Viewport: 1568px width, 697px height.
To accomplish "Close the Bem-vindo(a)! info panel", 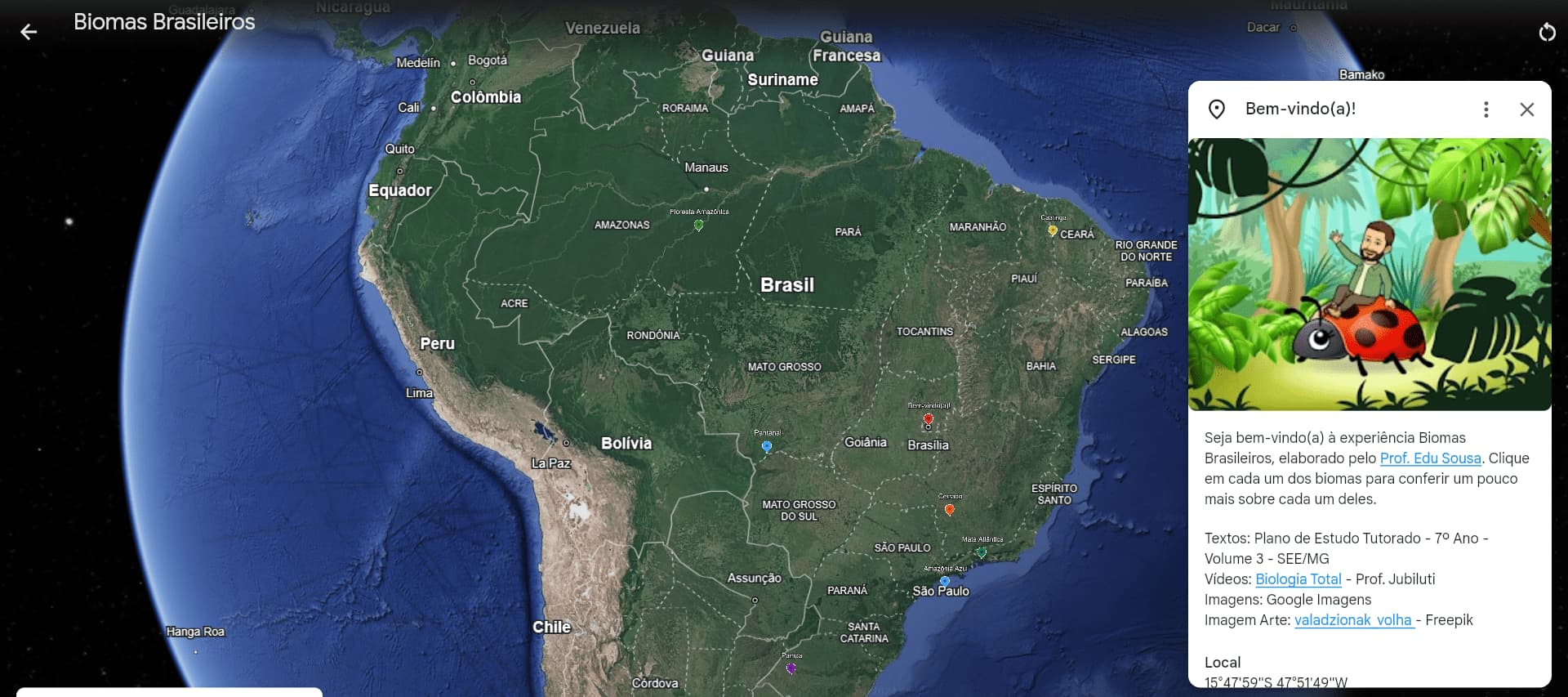I will [x=1526, y=109].
